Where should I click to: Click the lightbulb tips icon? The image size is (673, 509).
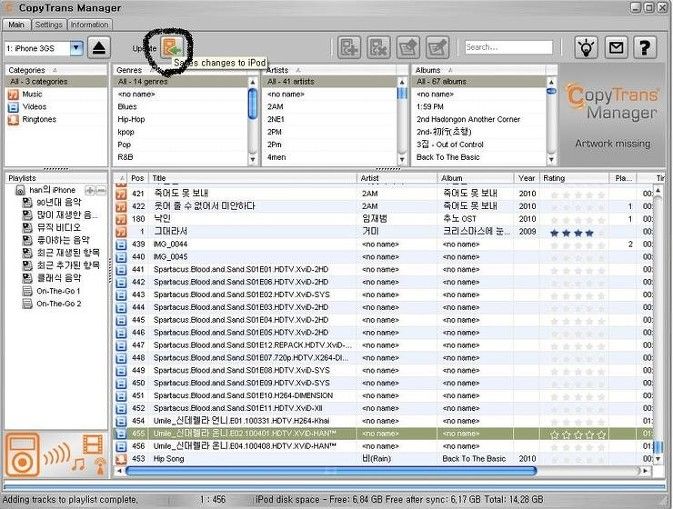586,47
